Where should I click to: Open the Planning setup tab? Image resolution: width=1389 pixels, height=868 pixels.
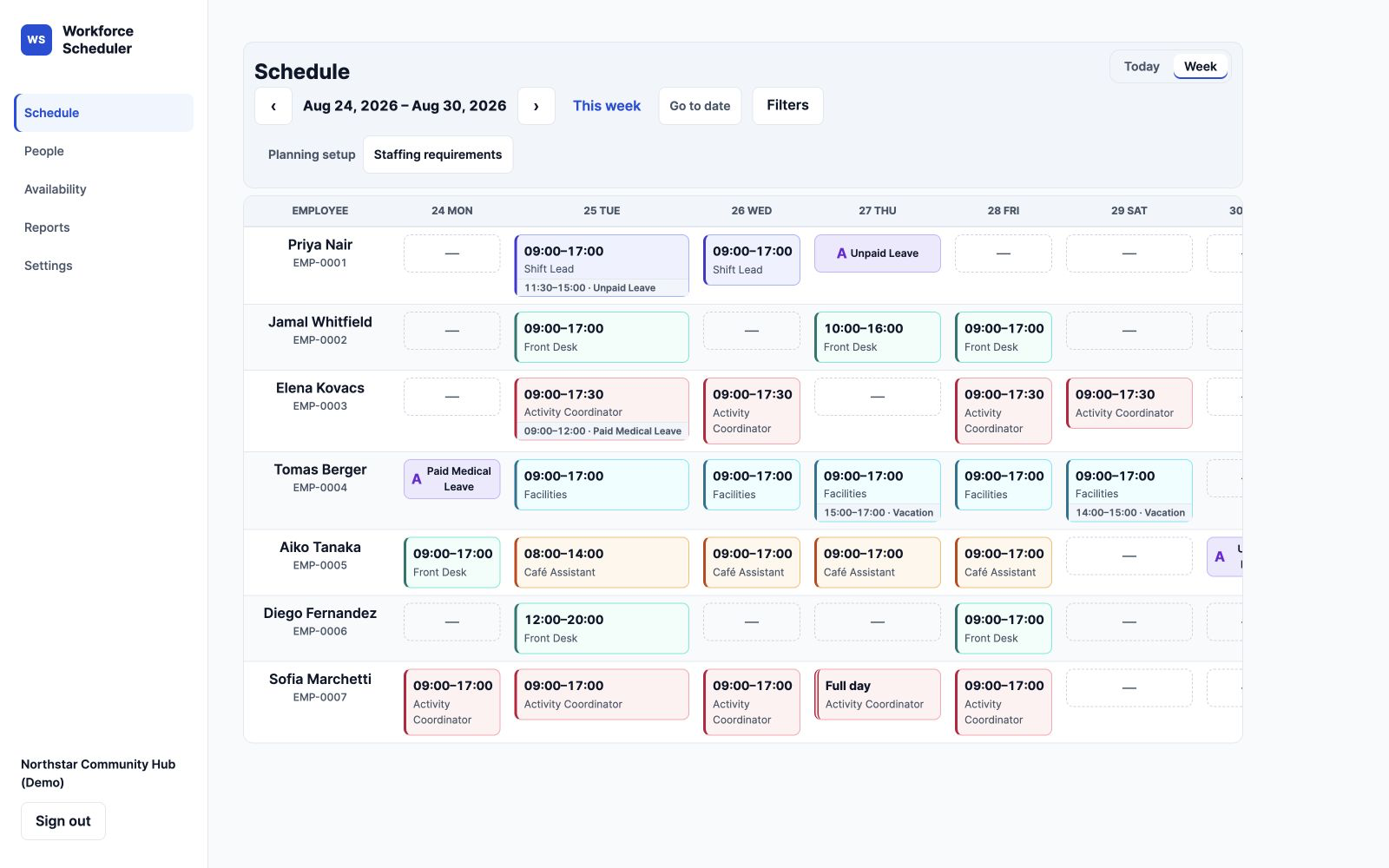(x=312, y=155)
